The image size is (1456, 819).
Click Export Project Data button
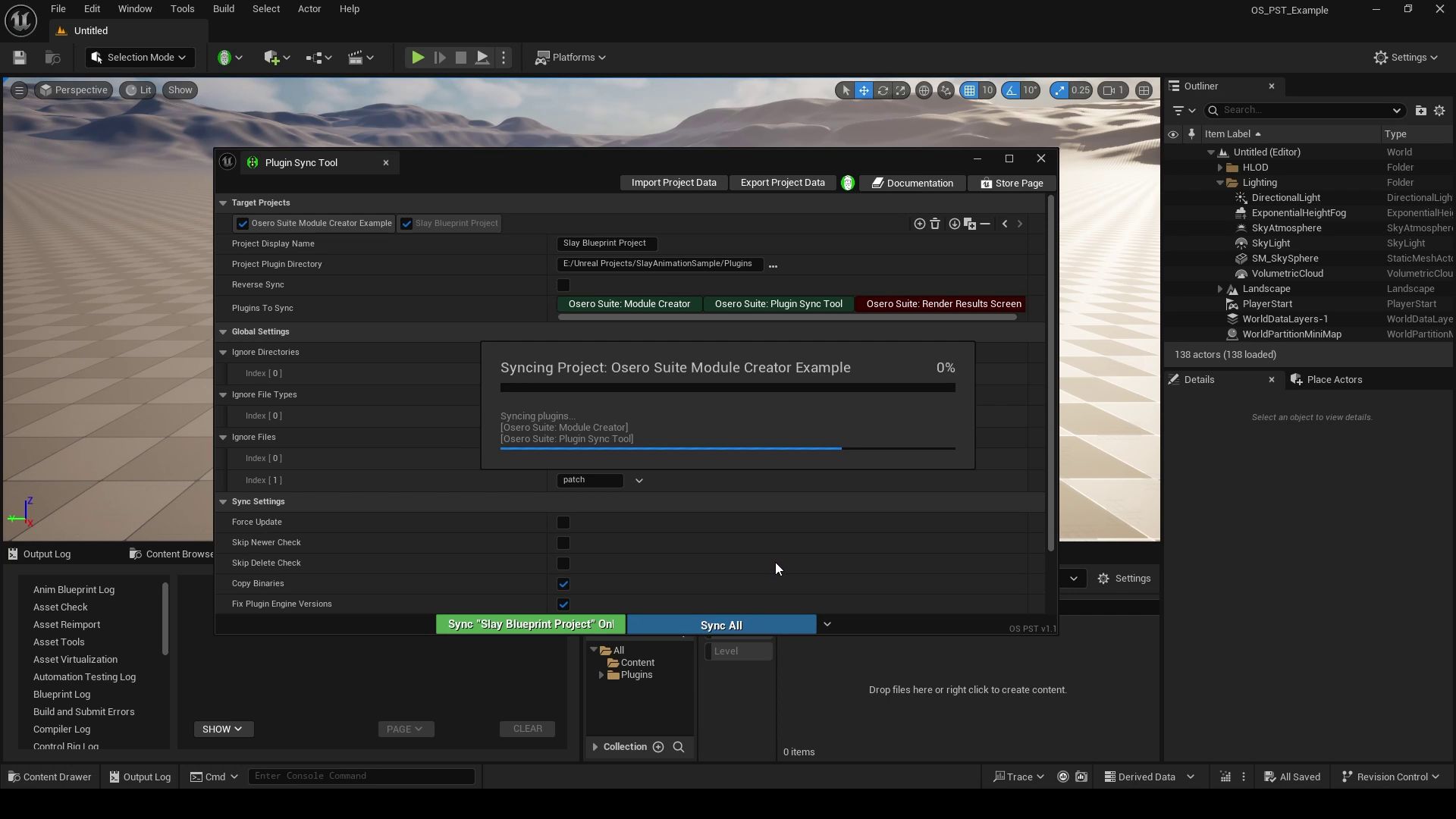[783, 183]
